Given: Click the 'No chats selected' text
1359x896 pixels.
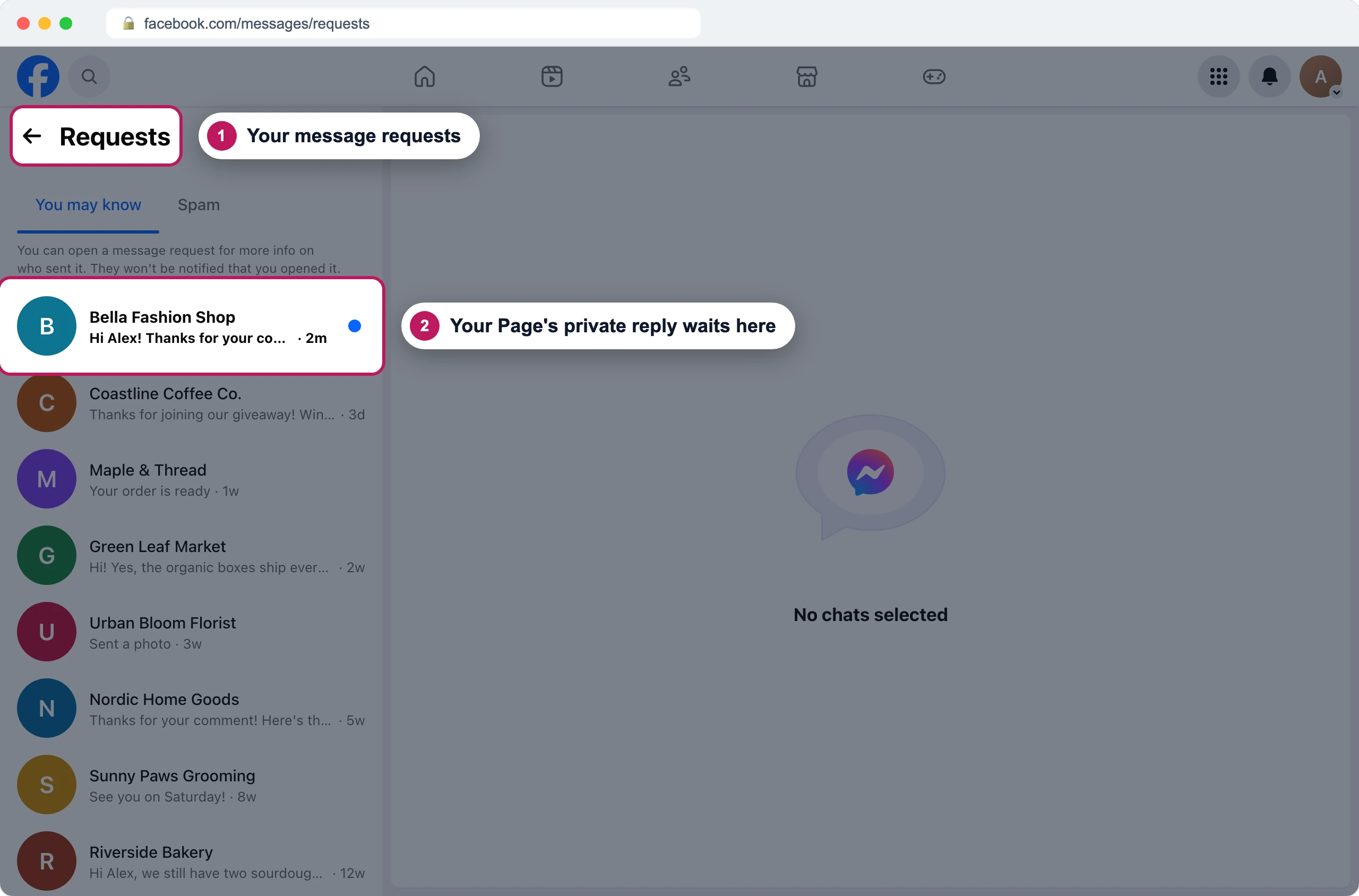Looking at the screenshot, I should pyautogui.click(x=871, y=615).
